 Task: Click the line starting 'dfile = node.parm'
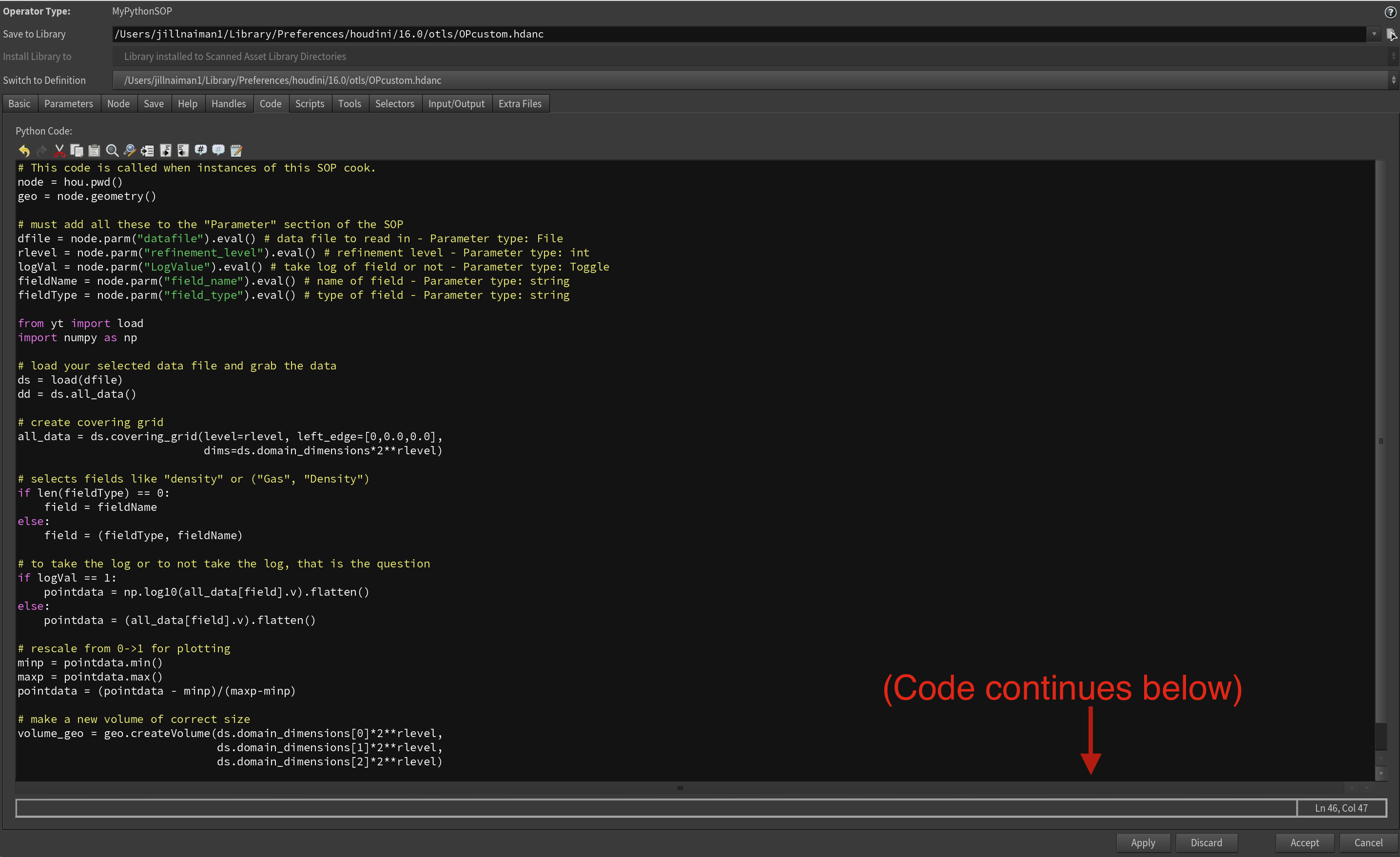(x=291, y=239)
